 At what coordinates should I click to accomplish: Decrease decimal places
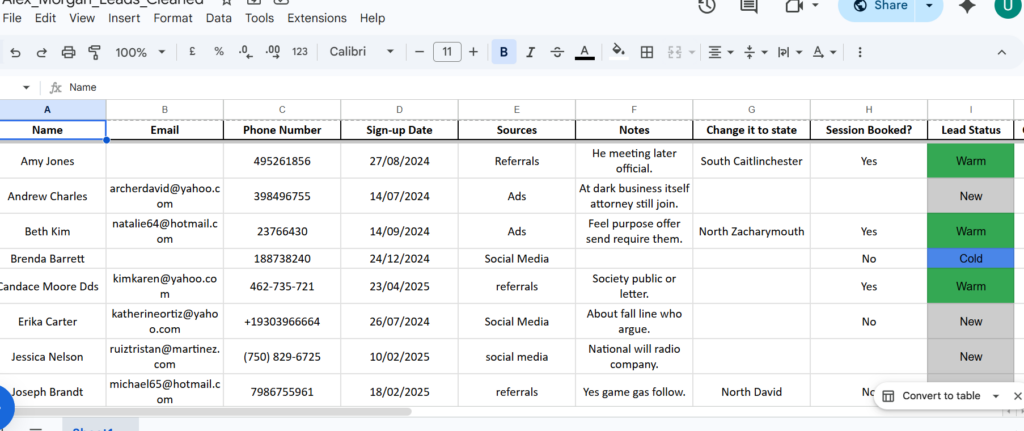click(246, 52)
